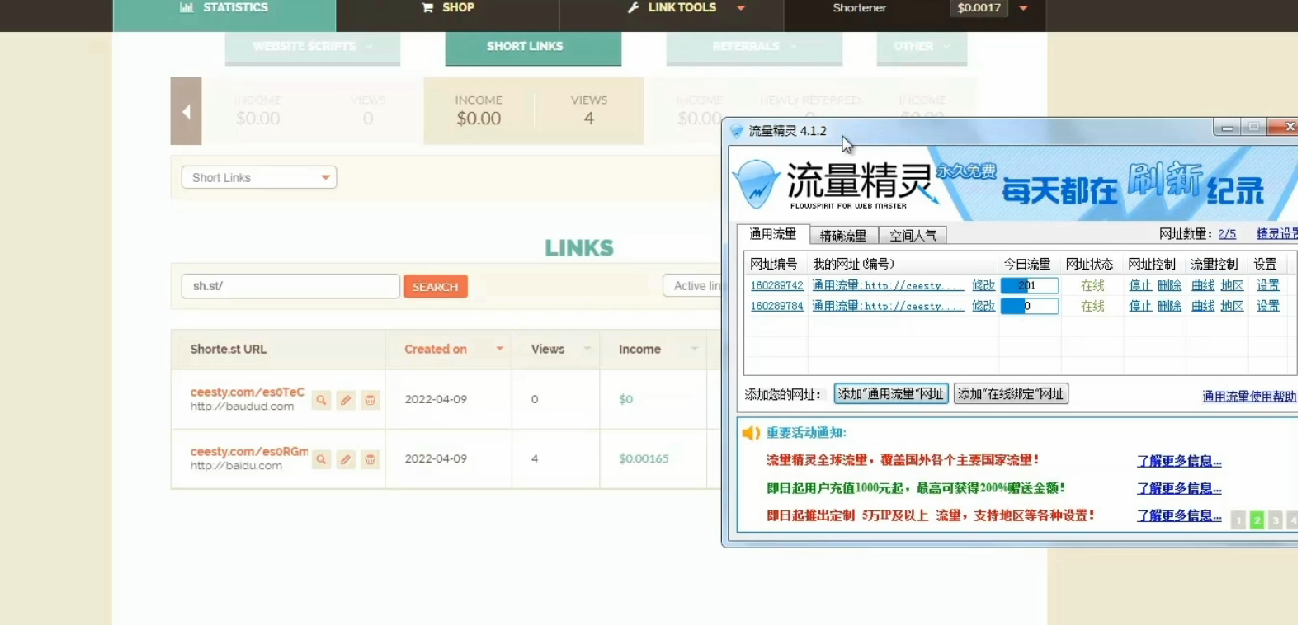Image resolution: width=1298 pixels, height=625 pixels.
Task: Switch to the 精确流量 tab
Action: pos(843,236)
